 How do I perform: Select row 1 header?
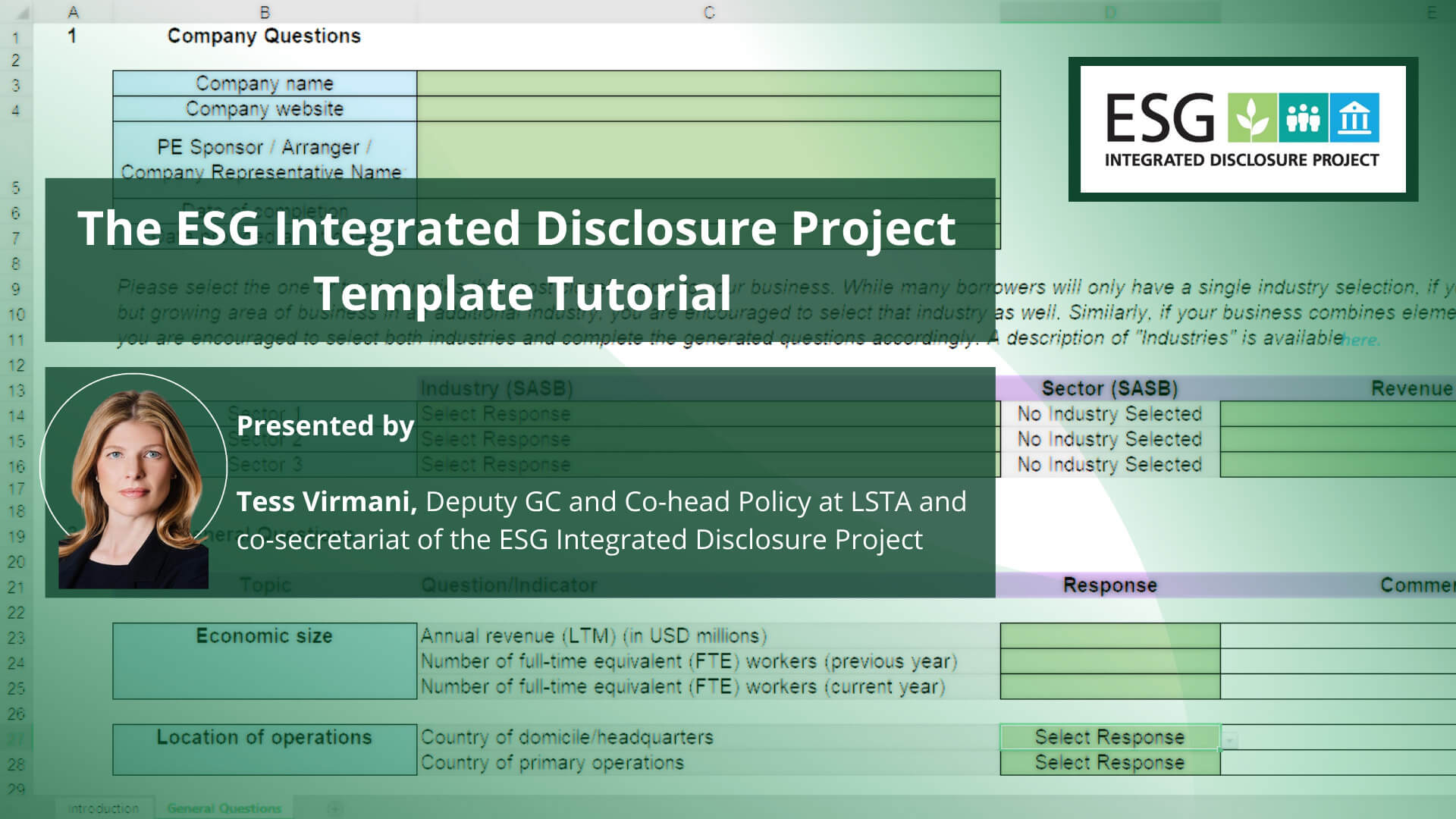16,36
